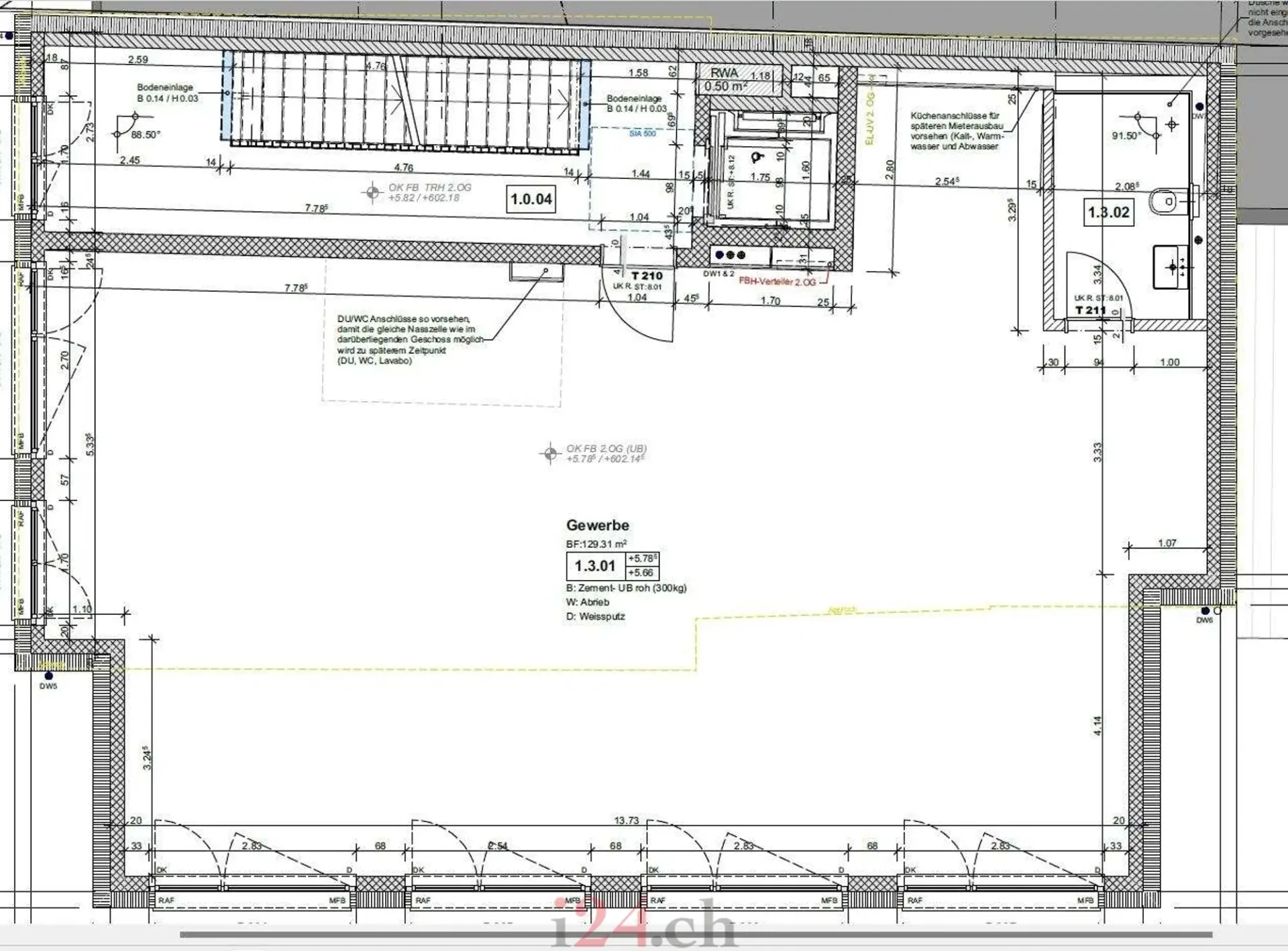This screenshot has width=1288, height=951.
Task: Click the 13.73 overall dimension text
Action: pyautogui.click(x=626, y=820)
